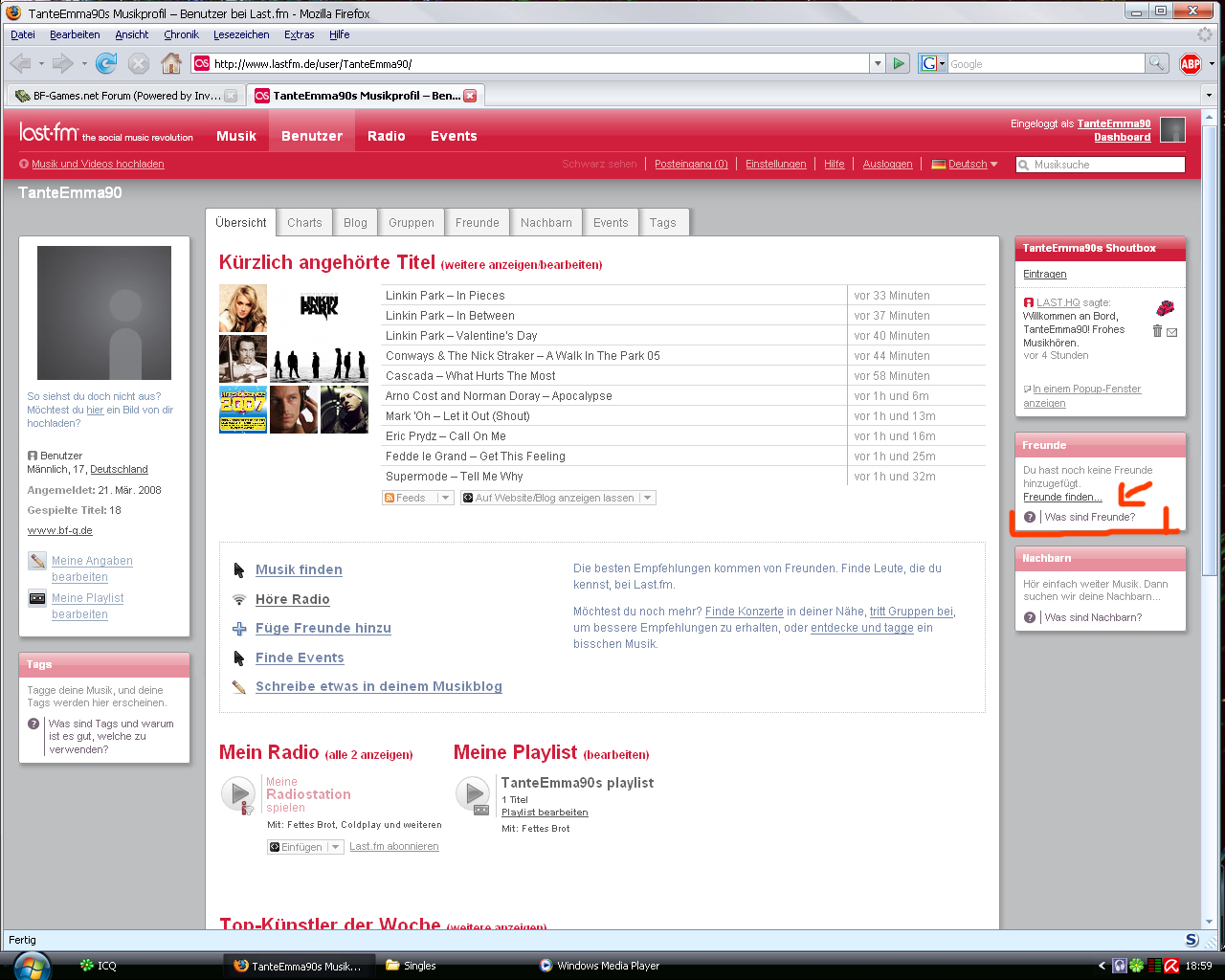Switch to Singles folder in taskbar

[412, 966]
